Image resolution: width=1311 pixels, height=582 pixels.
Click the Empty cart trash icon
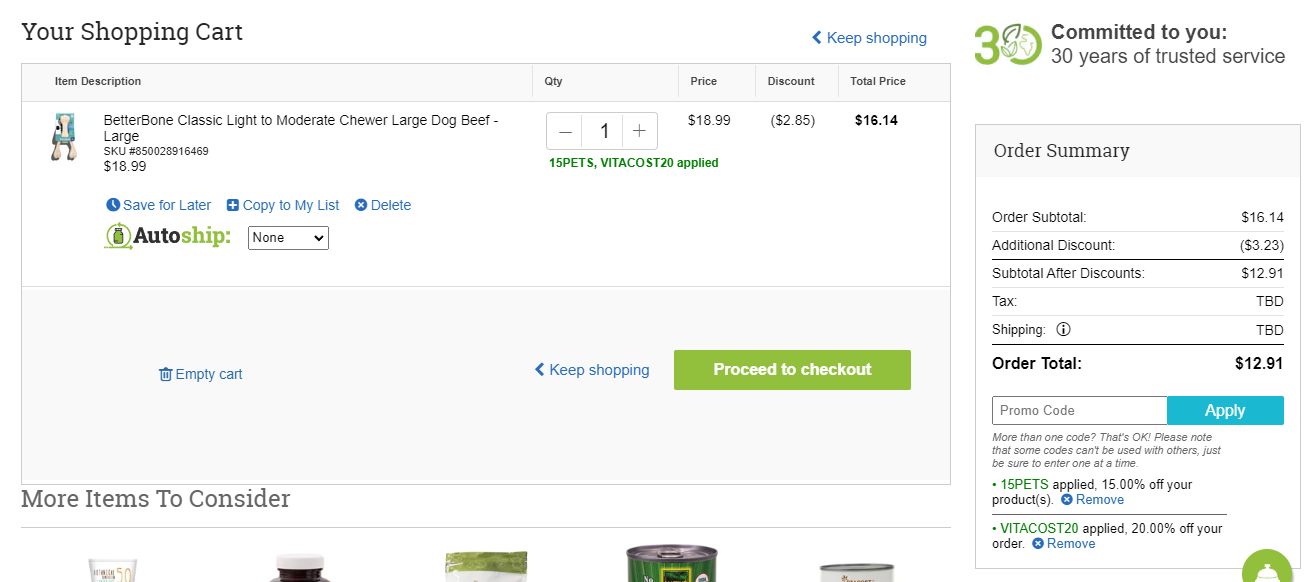click(165, 374)
